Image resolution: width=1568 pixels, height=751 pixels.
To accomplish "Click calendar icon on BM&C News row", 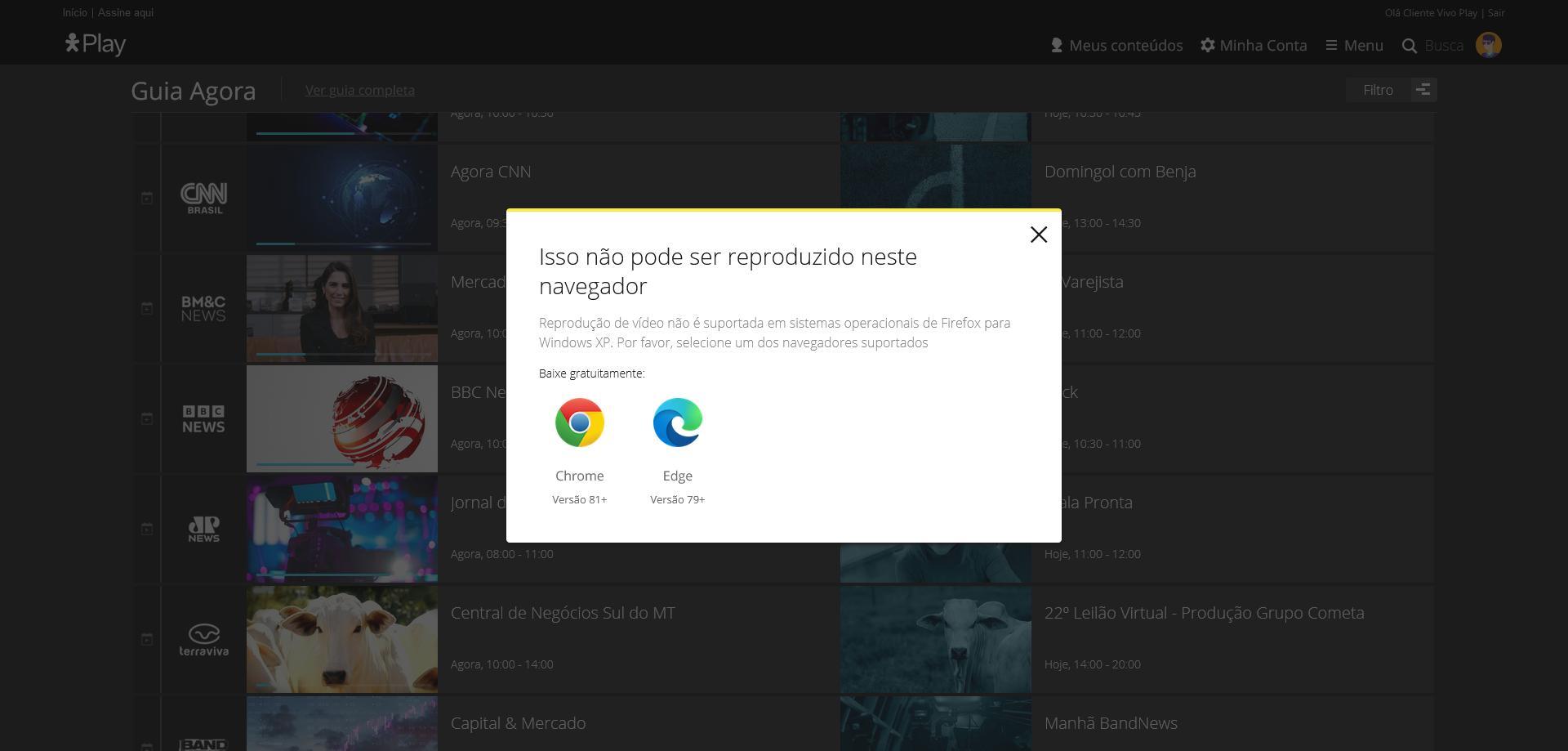I will coord(147,308).
